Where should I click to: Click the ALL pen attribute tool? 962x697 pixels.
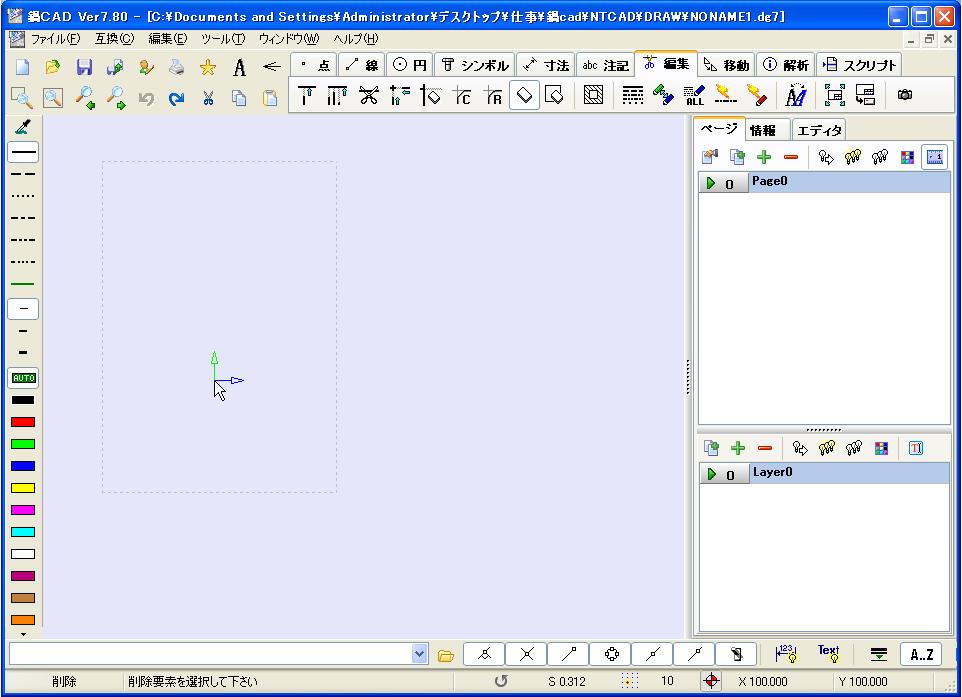[695, 95]
